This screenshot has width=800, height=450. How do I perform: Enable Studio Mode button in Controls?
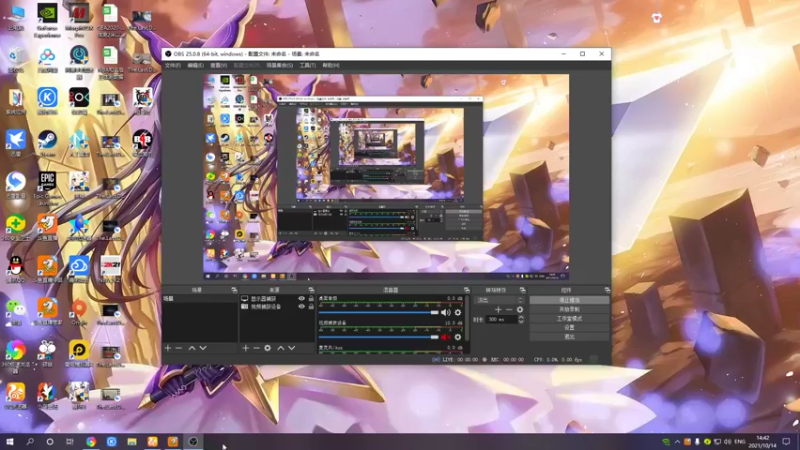(x=569, y=318)
